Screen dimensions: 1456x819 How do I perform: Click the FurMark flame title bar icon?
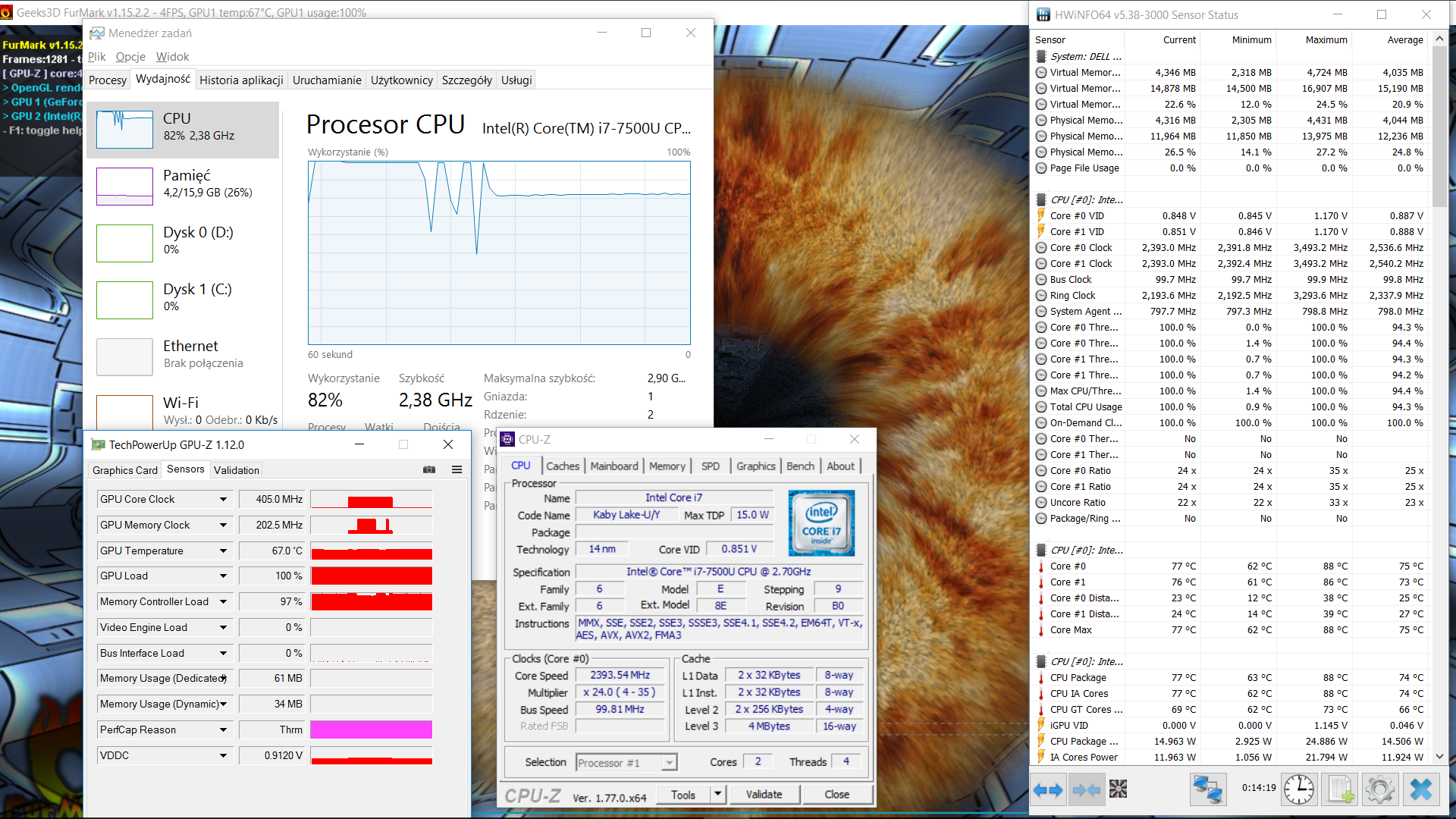coord(7,12)
